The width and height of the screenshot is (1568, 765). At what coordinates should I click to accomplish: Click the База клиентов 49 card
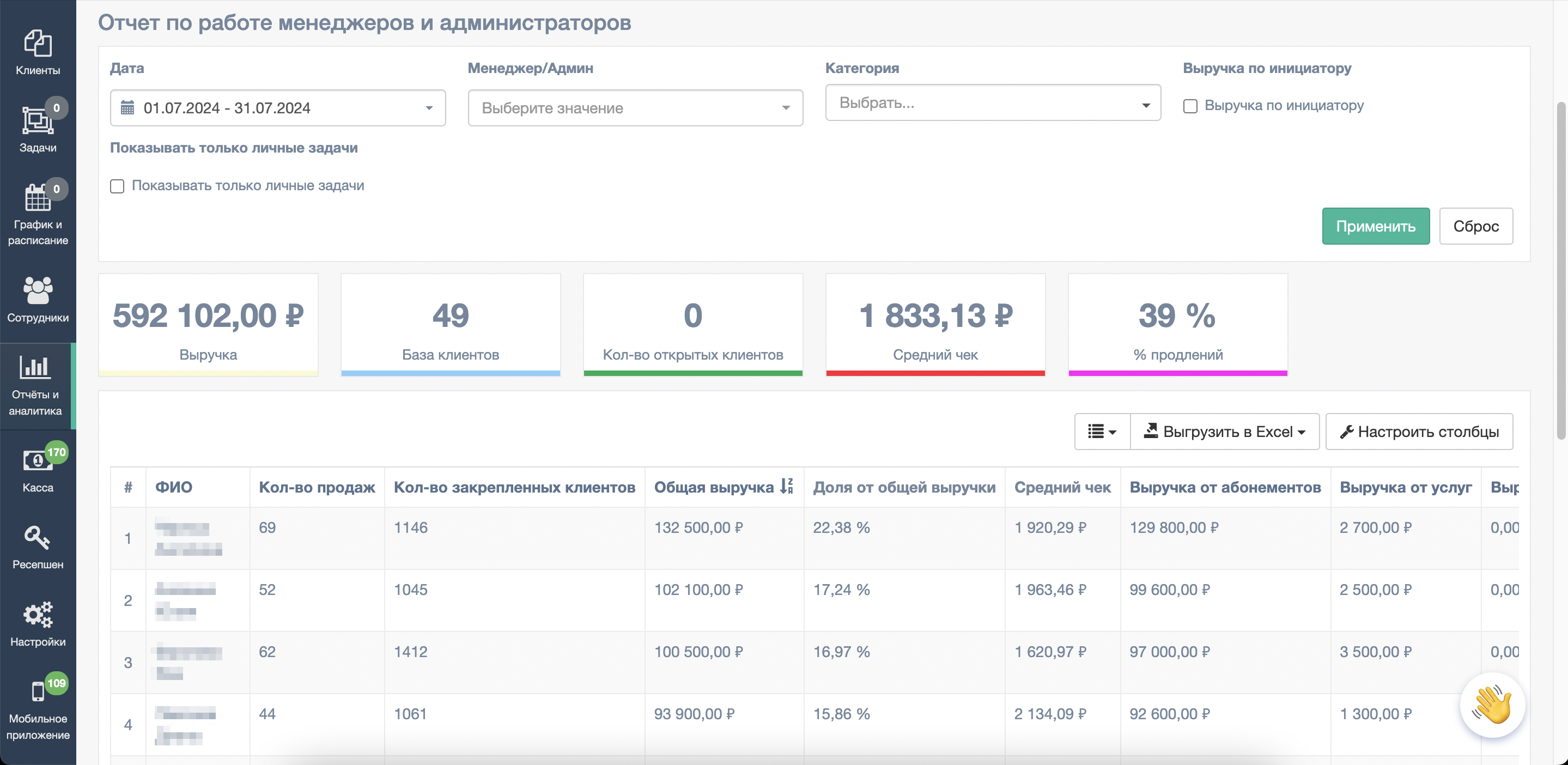(451, 324)
